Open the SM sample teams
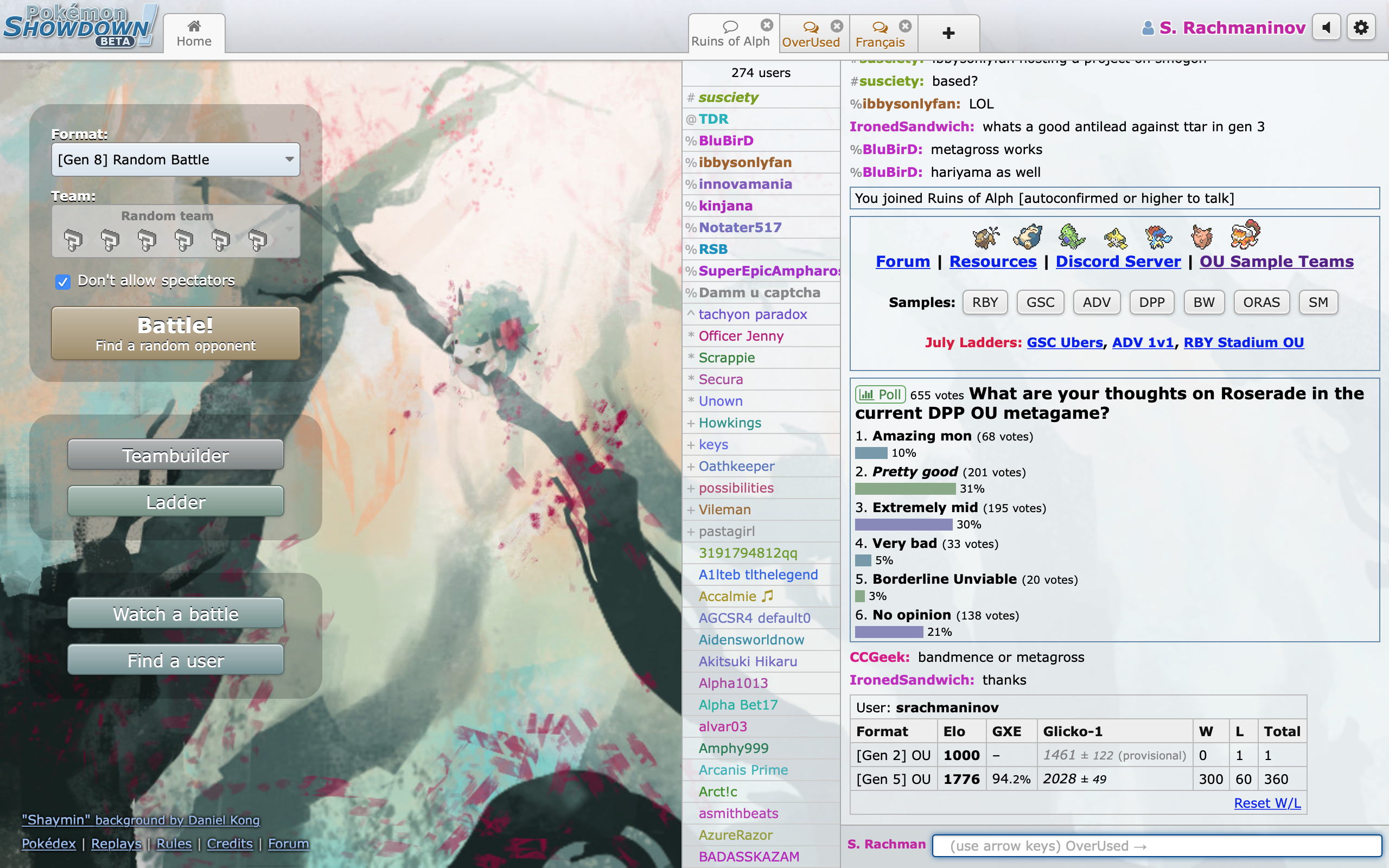 click(x=1318, y=303)
